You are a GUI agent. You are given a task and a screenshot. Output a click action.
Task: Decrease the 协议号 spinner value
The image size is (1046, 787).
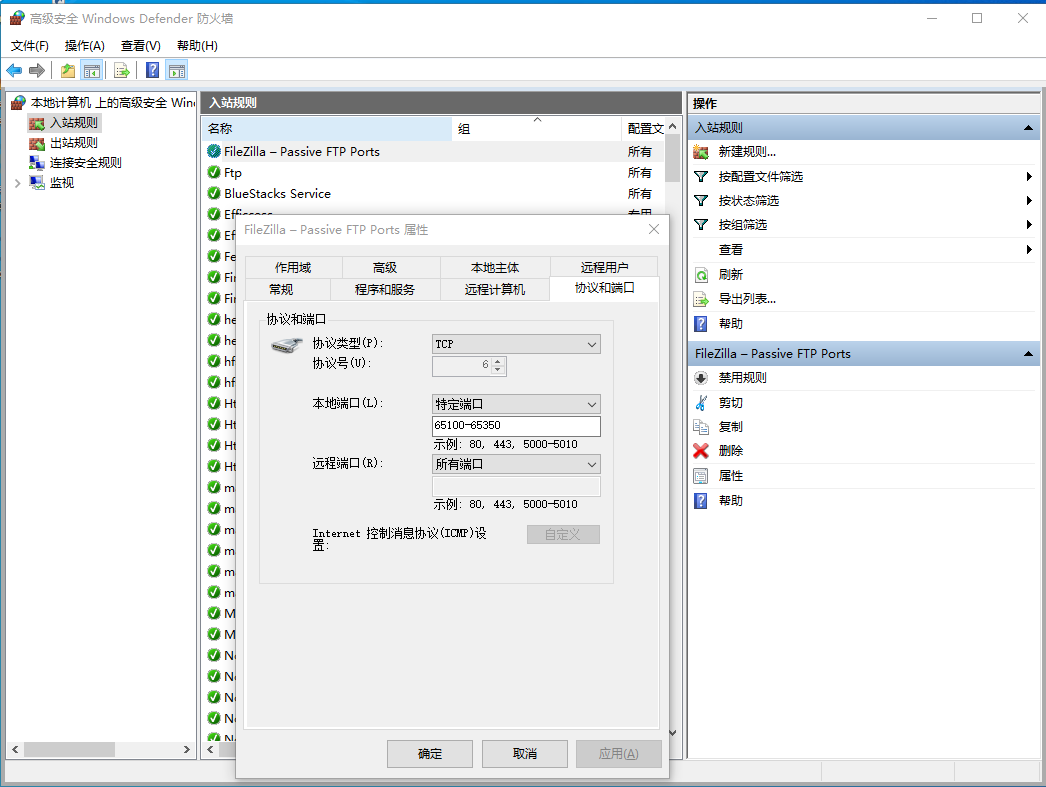(498, 369)
